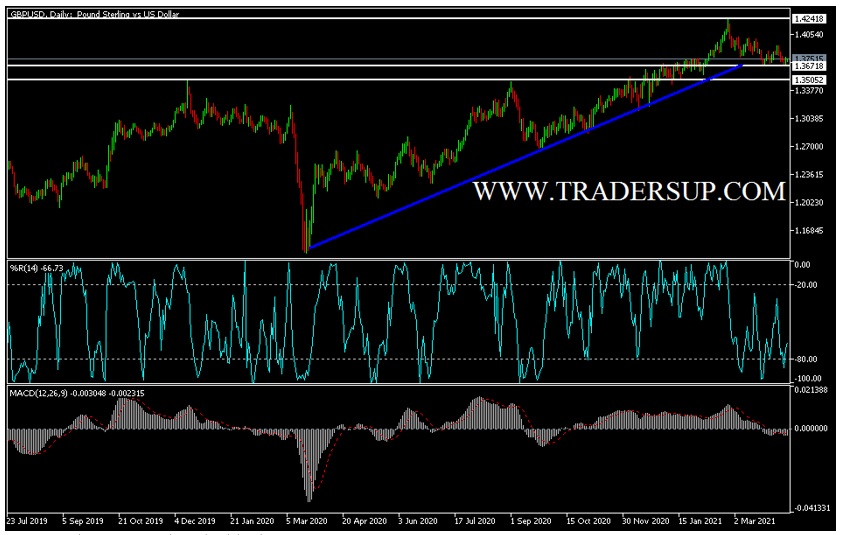The image size is (842, 535).
Task: Select the 1.30385 price axis value
Action: 809,119
